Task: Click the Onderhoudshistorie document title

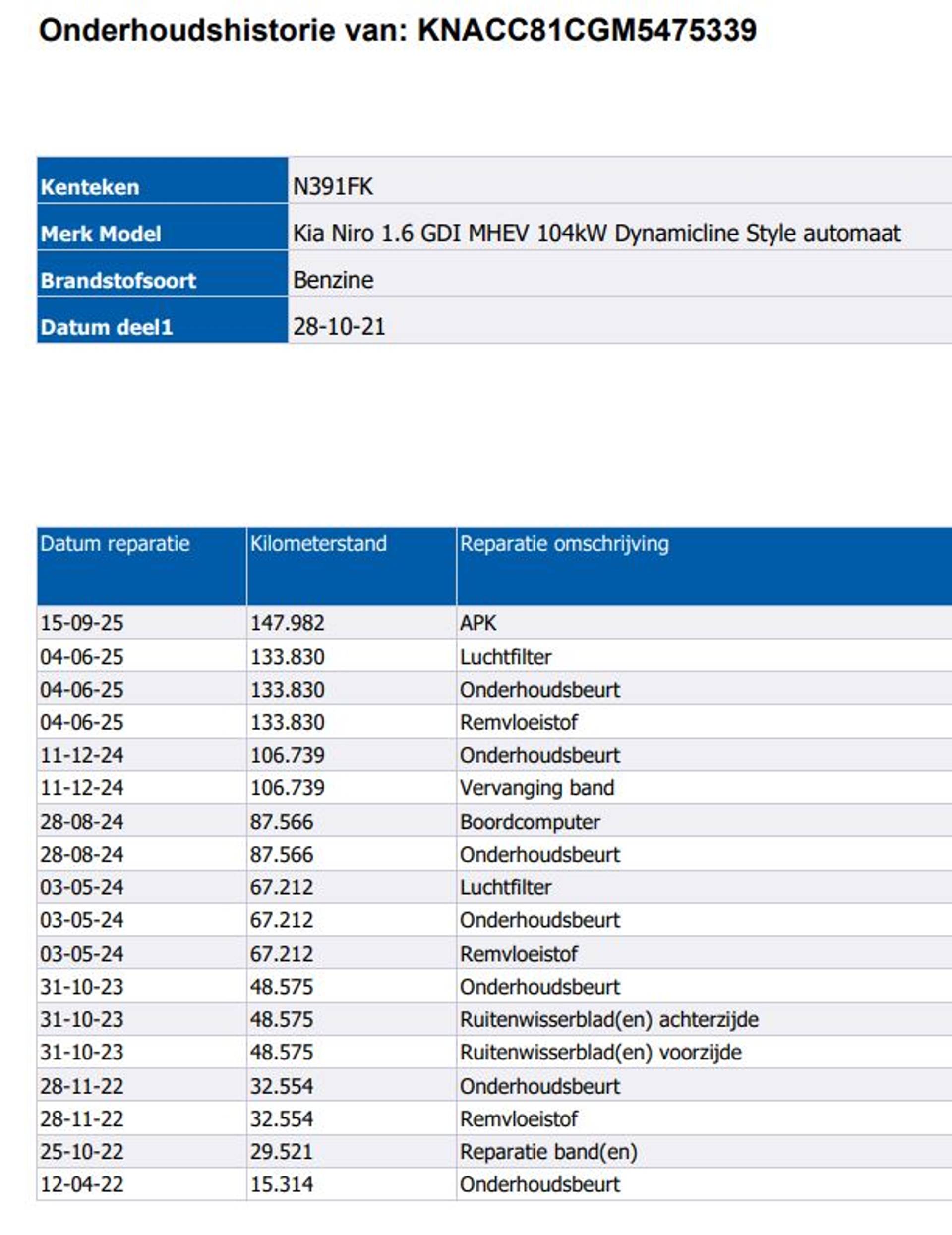Action: (397, 31)
